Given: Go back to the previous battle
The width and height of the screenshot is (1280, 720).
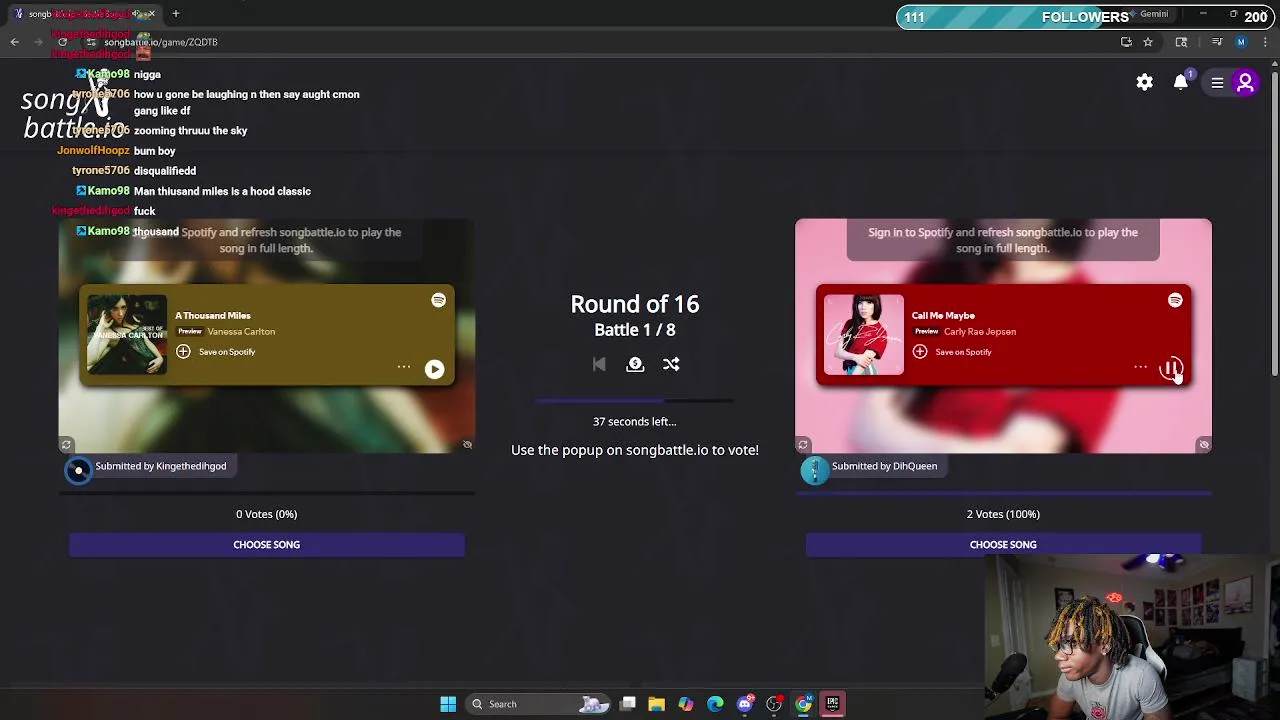Looking at the screenshot, I should point(599,365).
